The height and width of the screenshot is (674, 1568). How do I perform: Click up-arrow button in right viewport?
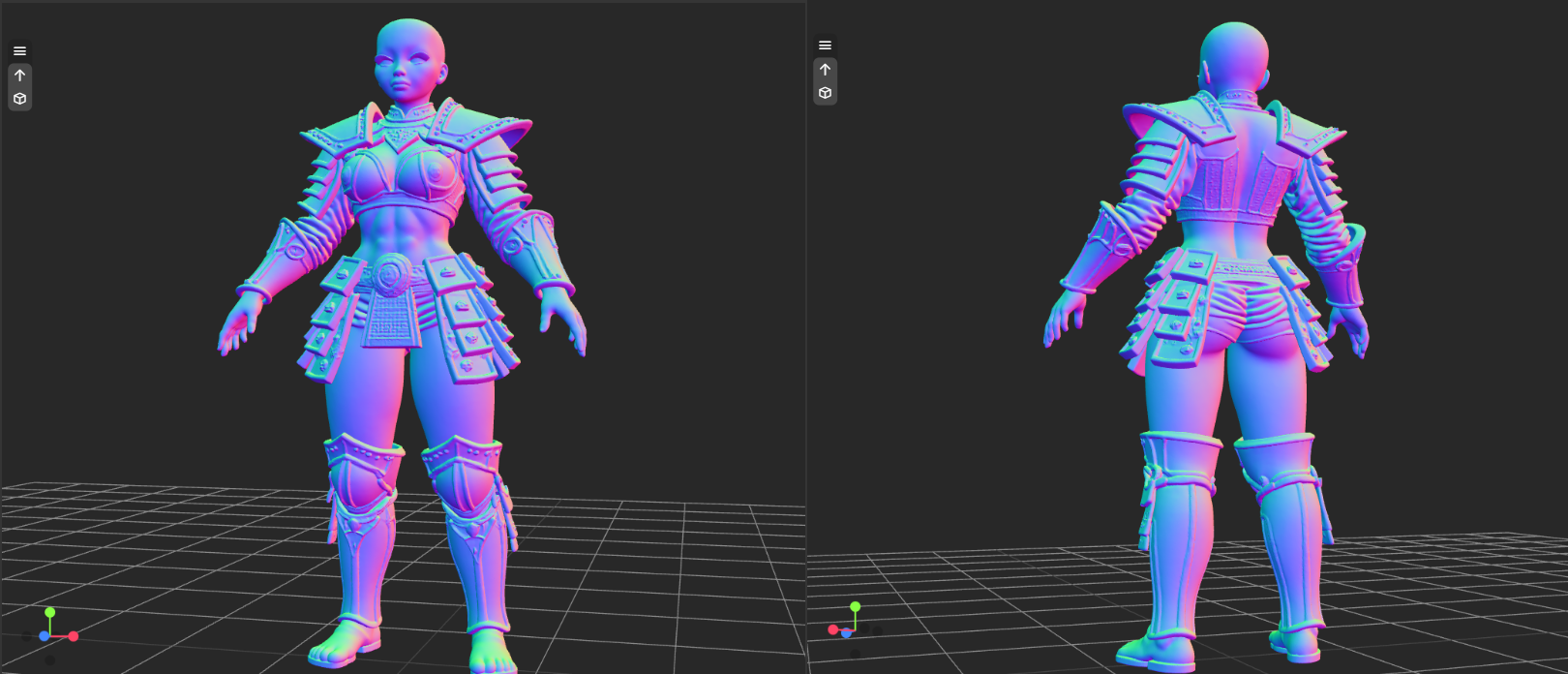pyautogui.click(x=825, y=70)
